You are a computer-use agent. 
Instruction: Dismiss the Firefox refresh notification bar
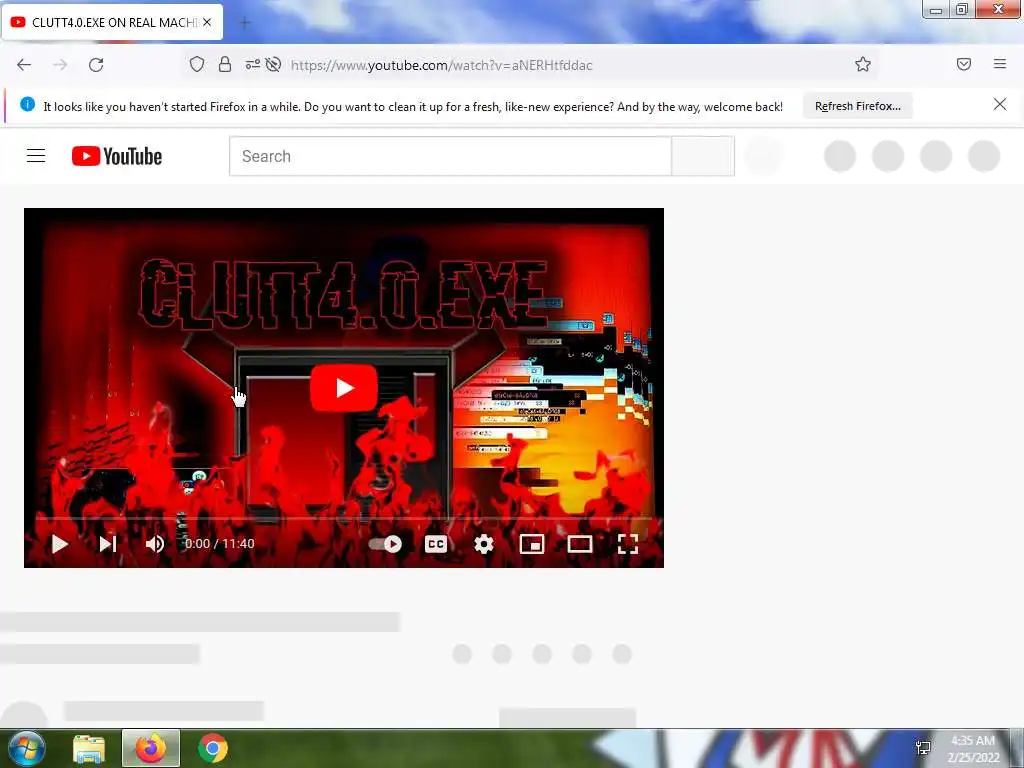[999, 104]
